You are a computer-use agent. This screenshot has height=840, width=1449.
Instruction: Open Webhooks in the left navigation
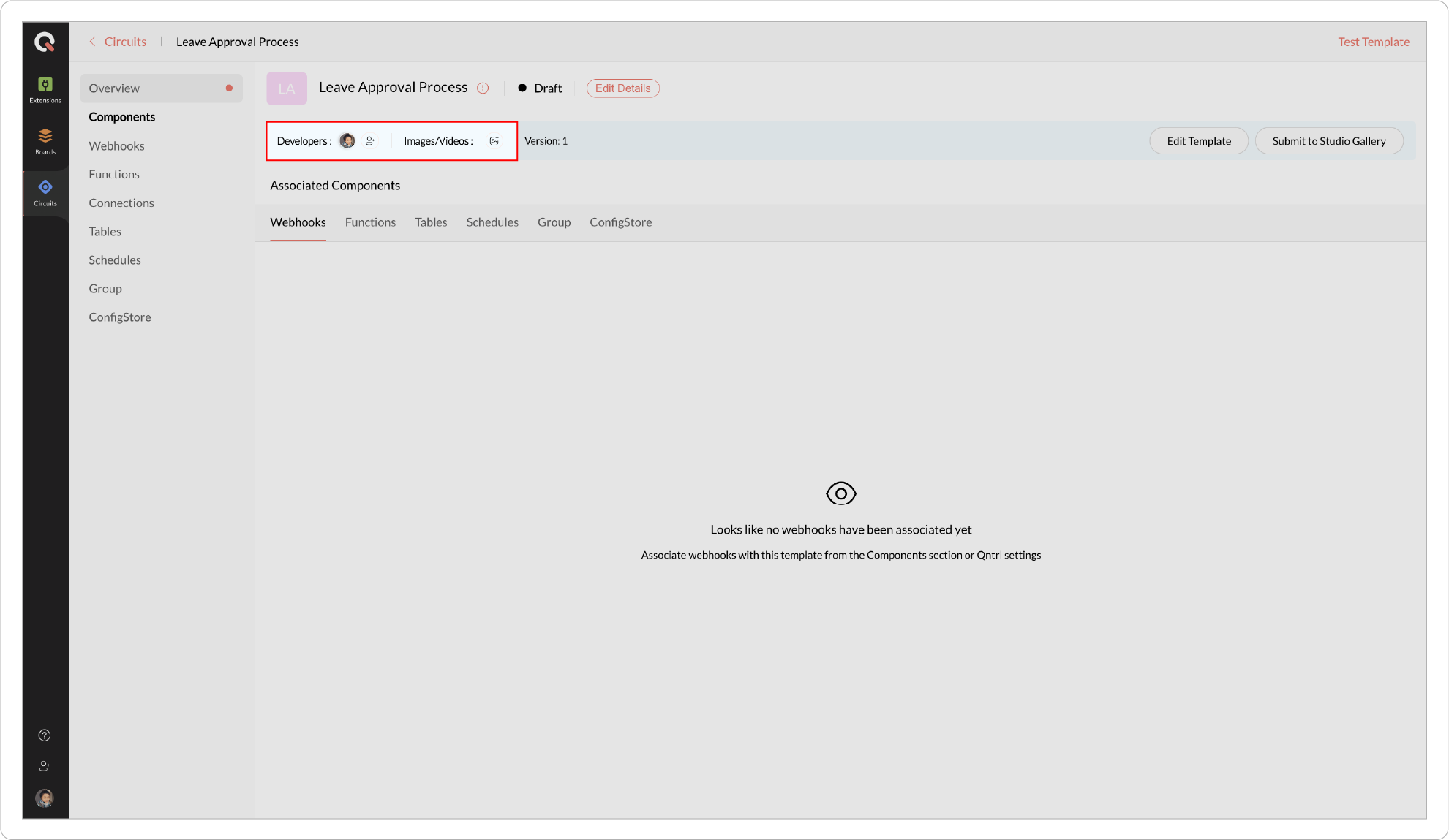click(116, 146)
